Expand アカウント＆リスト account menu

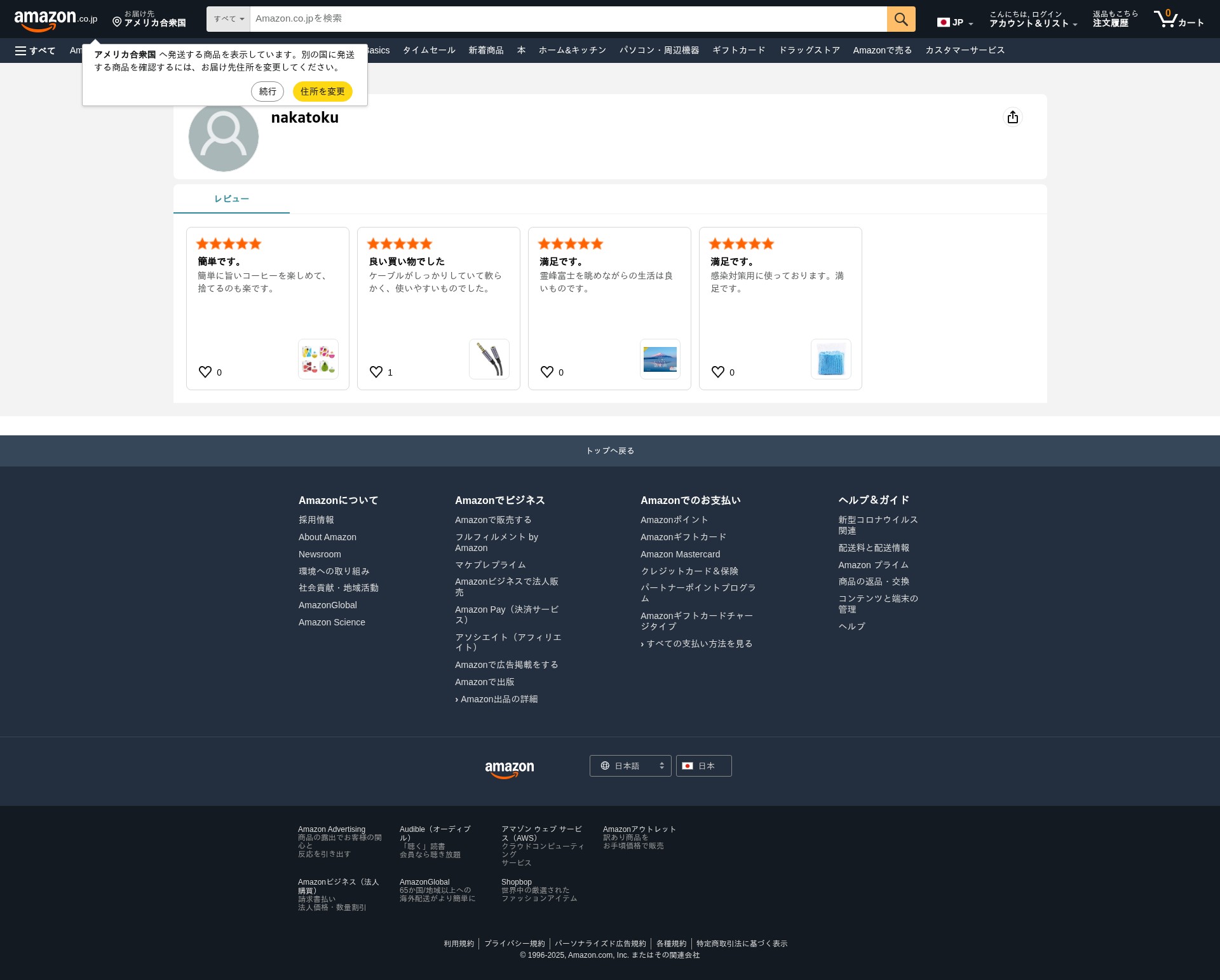point(1033,19)
